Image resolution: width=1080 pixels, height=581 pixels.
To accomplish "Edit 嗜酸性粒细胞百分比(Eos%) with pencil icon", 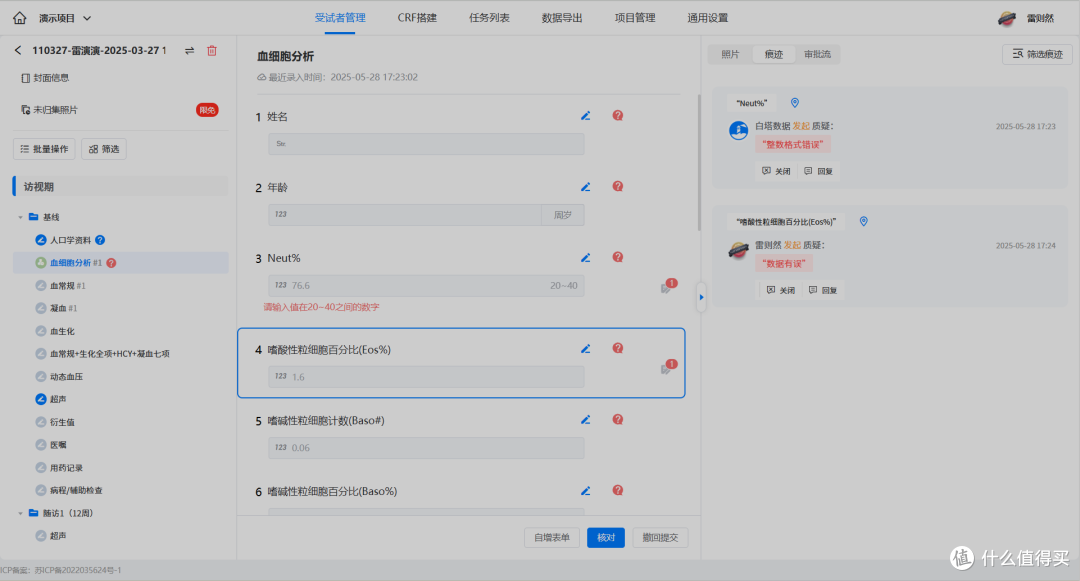I will click(x=585, y=349).
